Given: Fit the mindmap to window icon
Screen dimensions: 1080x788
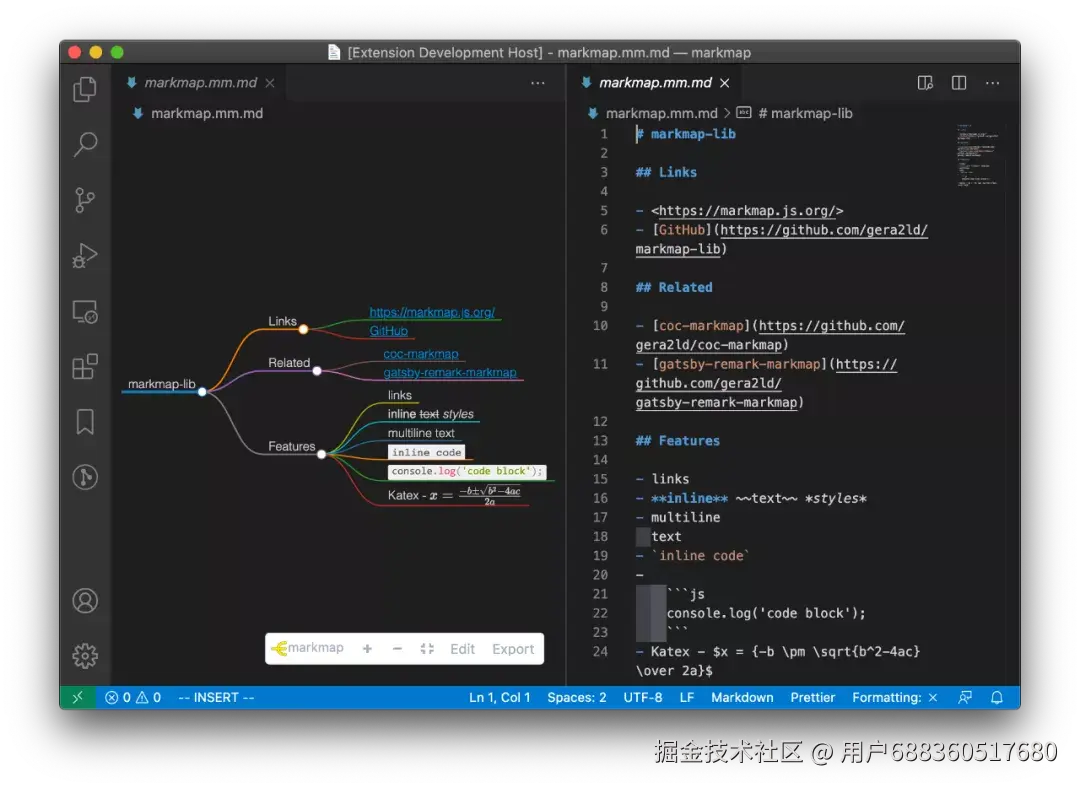Looking at the screenshot, I should [427, 649].
